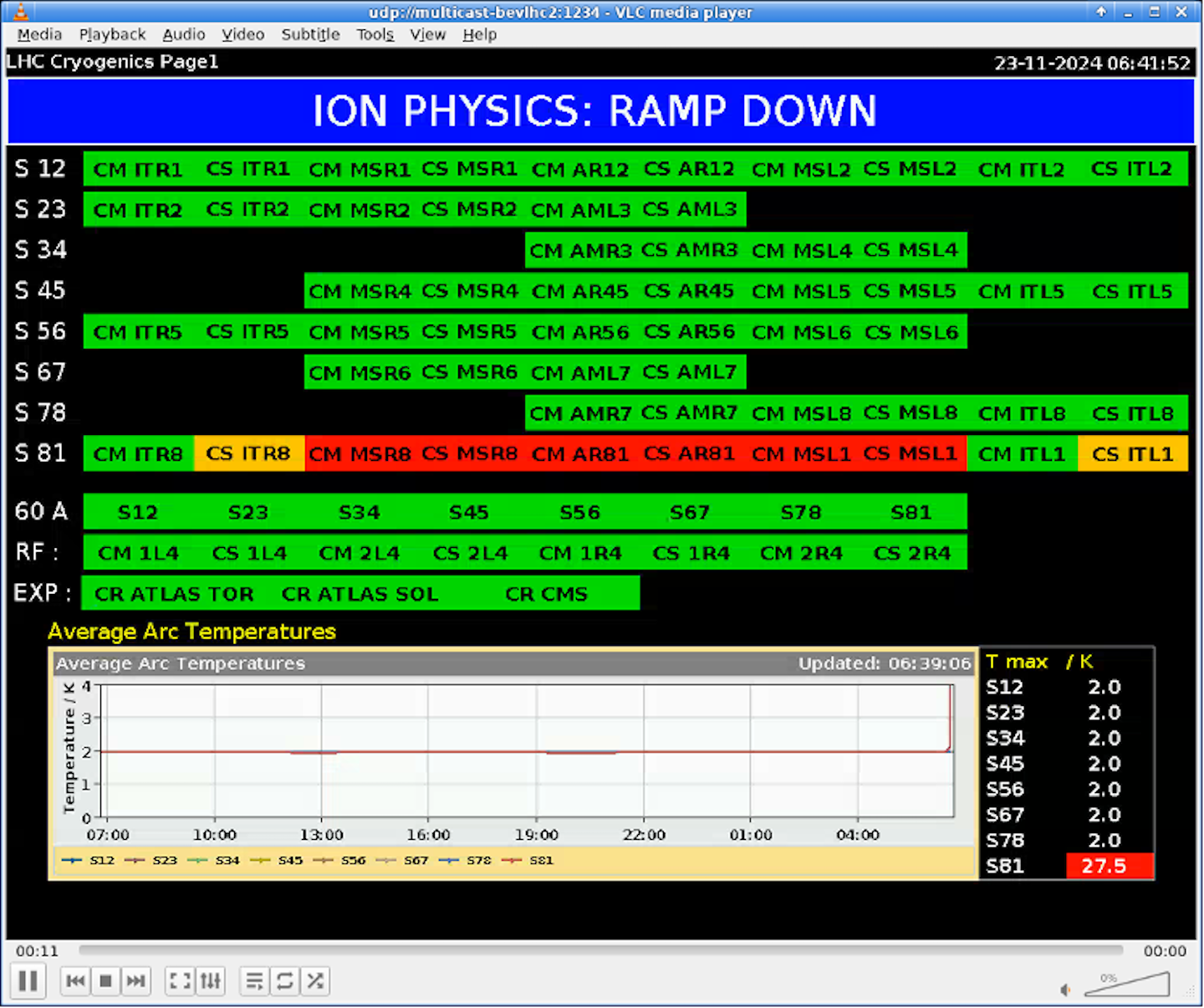Screen dimensions: 1204x1008
Task: Click the CS 2R4 cell in RF row
Action: tap(912, 553)
